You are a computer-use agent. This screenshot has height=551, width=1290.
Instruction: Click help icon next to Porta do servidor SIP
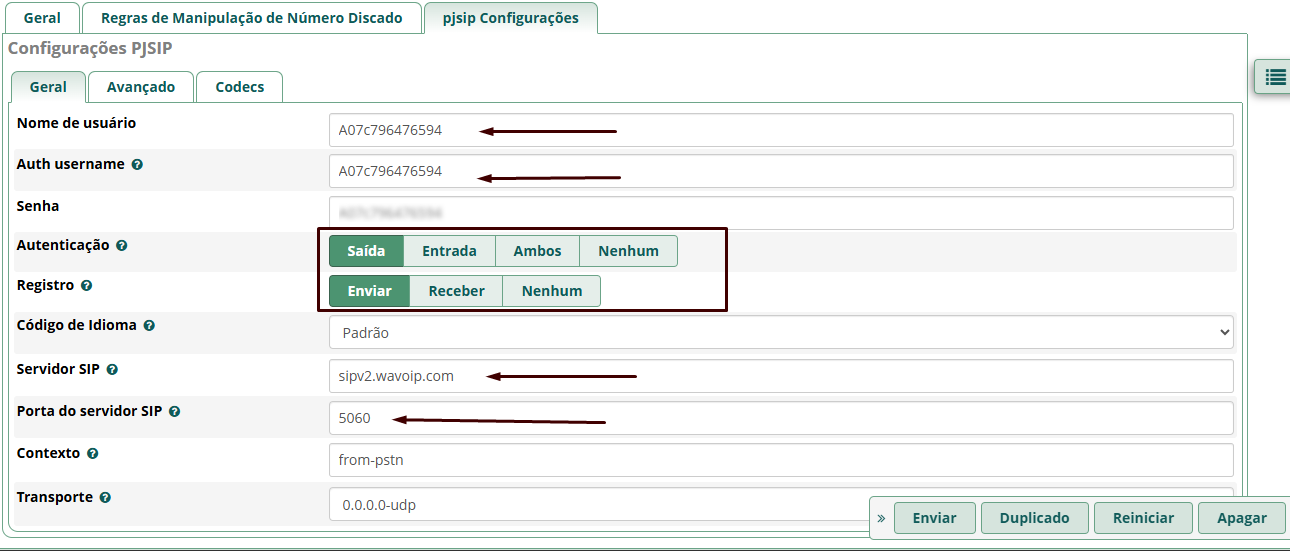174,411
